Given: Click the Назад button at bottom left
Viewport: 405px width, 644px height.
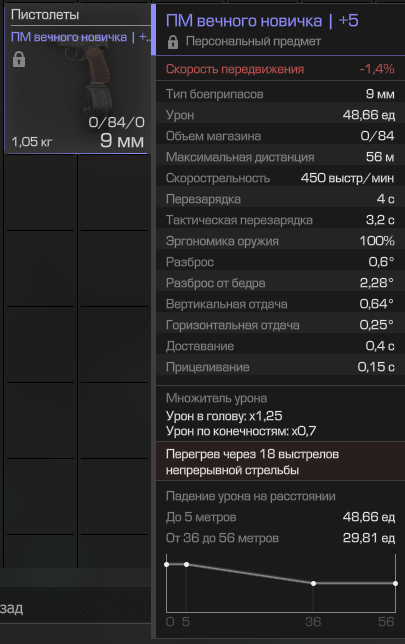Looking at the screenshot, I should point(12,608).
